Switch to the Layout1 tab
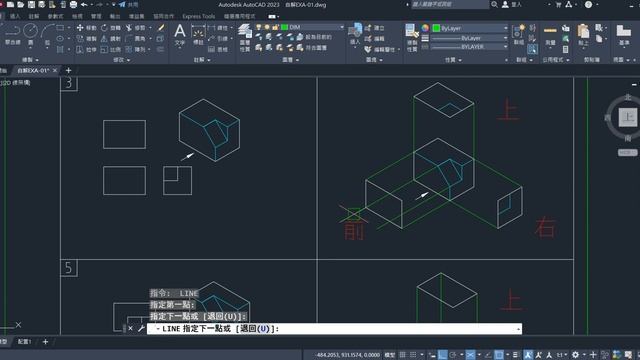 coord(24,342)
